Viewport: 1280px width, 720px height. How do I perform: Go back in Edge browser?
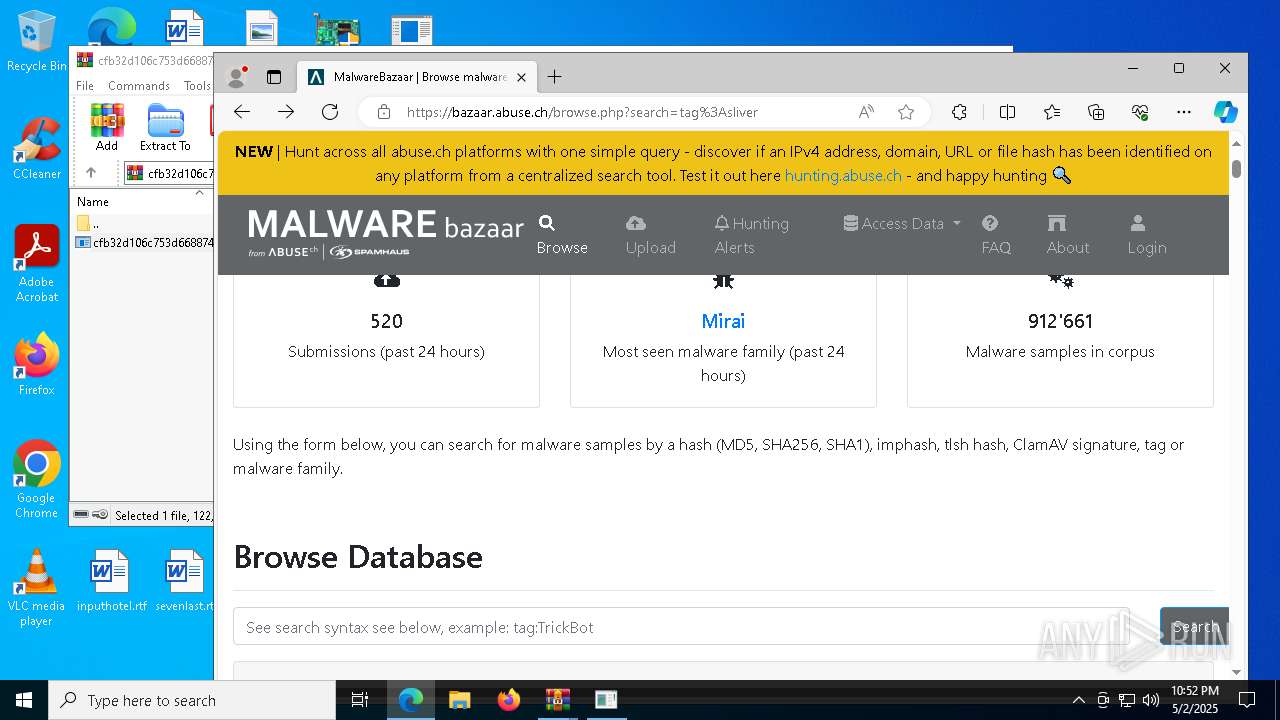pos(242,112)
